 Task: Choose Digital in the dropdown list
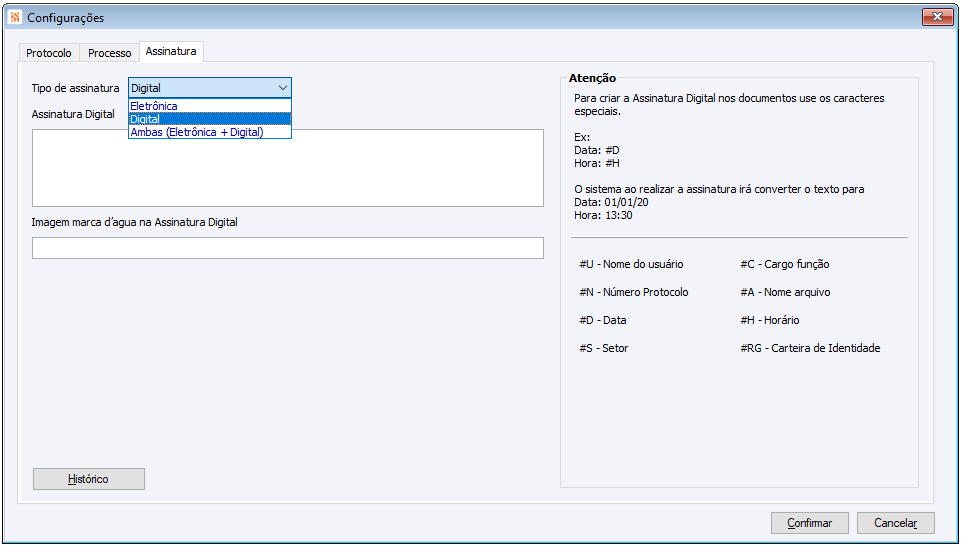(x=210, y=119)
